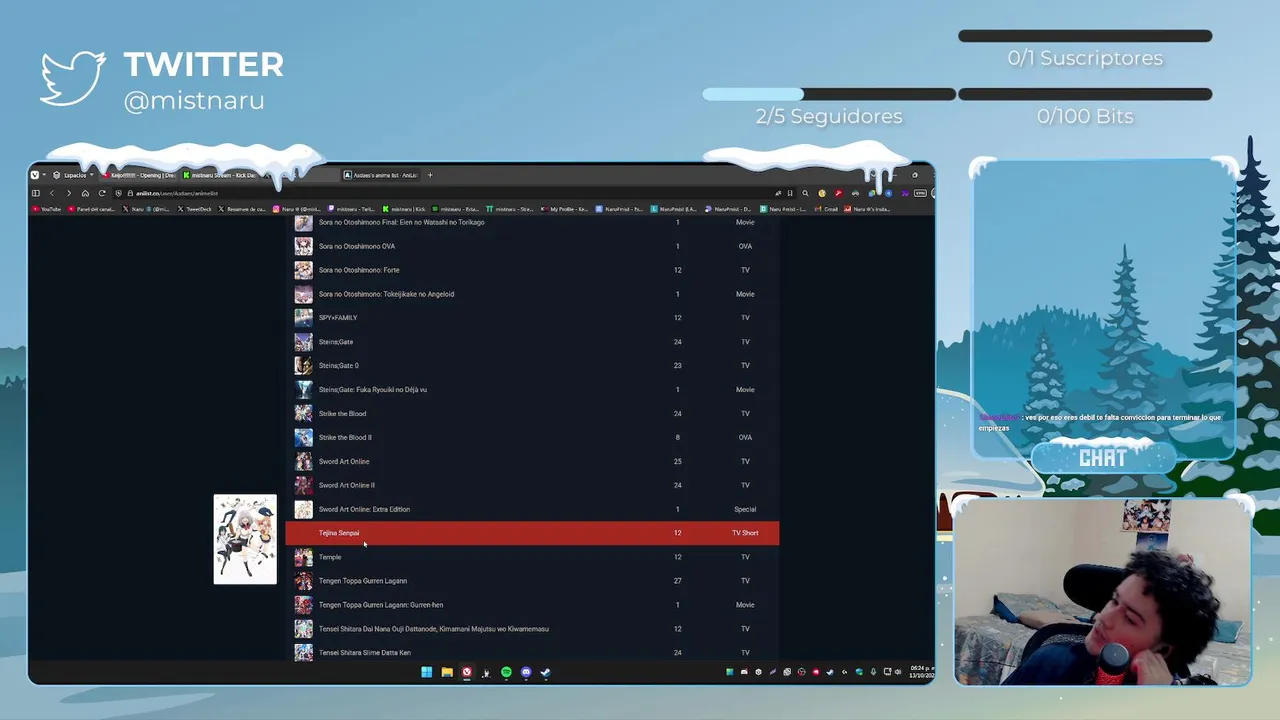Open the Strike the Blood cover thumbnail
This screenshot has height=720, width=1280.
[x=303, y=414]
